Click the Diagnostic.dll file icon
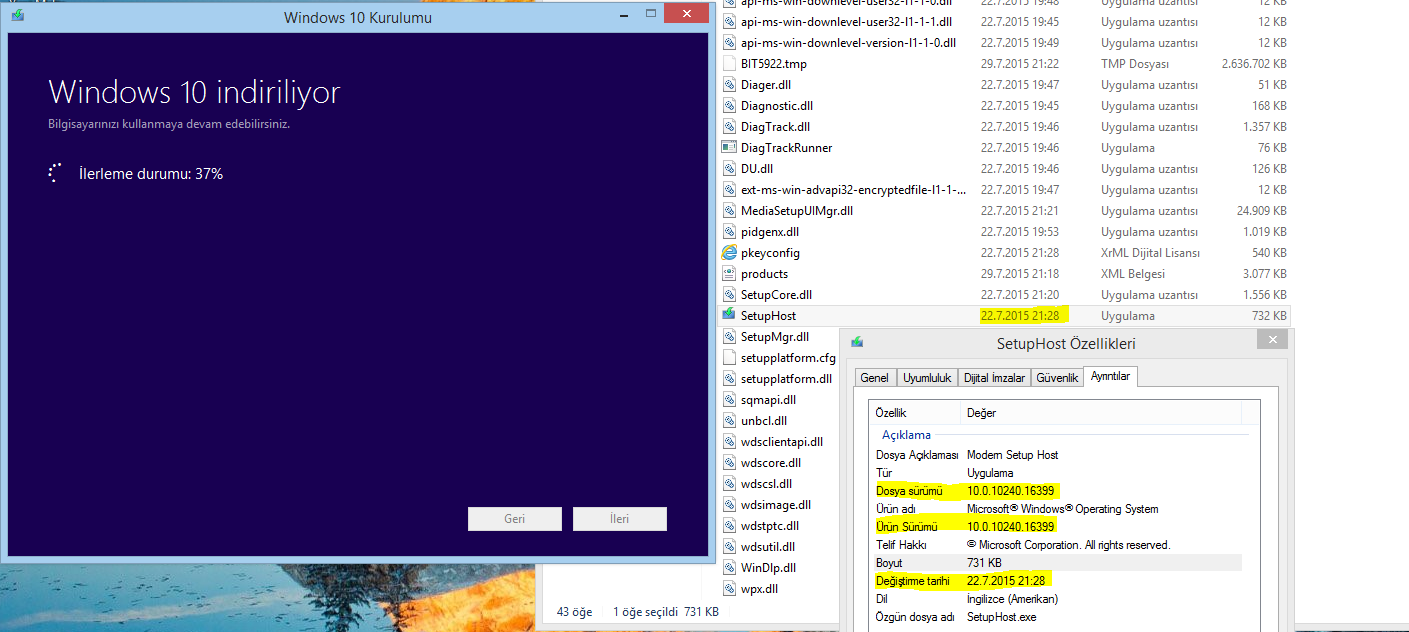The height and width of the screenshot is (632, 1409). (729, 105)
